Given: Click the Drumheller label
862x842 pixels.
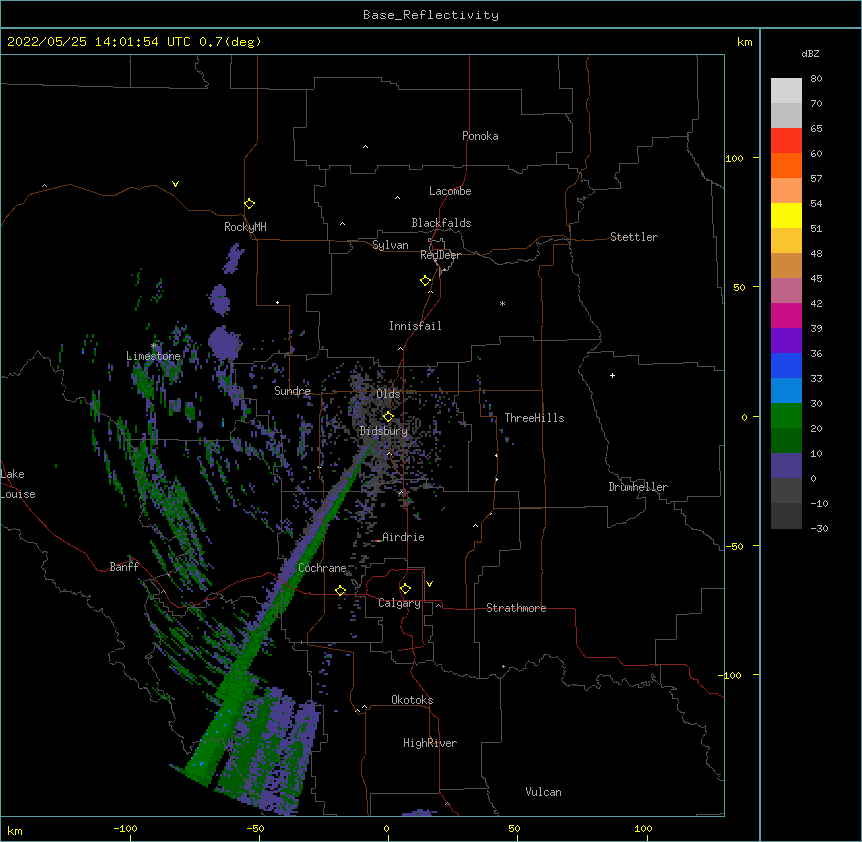Looking at the screenshot, I should tap(638, 487).
